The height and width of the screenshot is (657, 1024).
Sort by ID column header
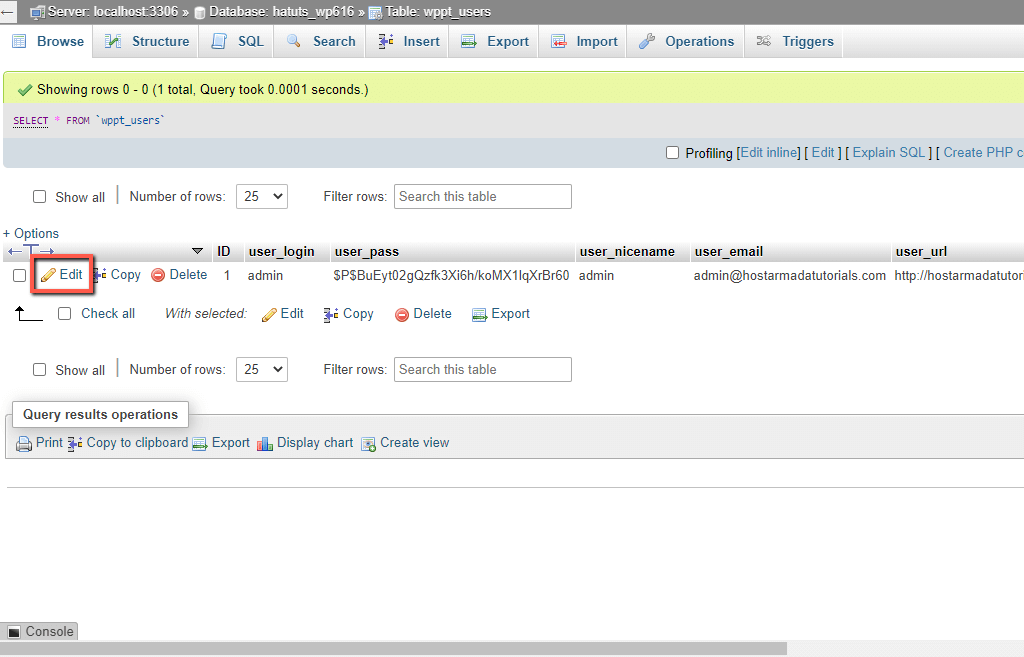click(223, 251)
